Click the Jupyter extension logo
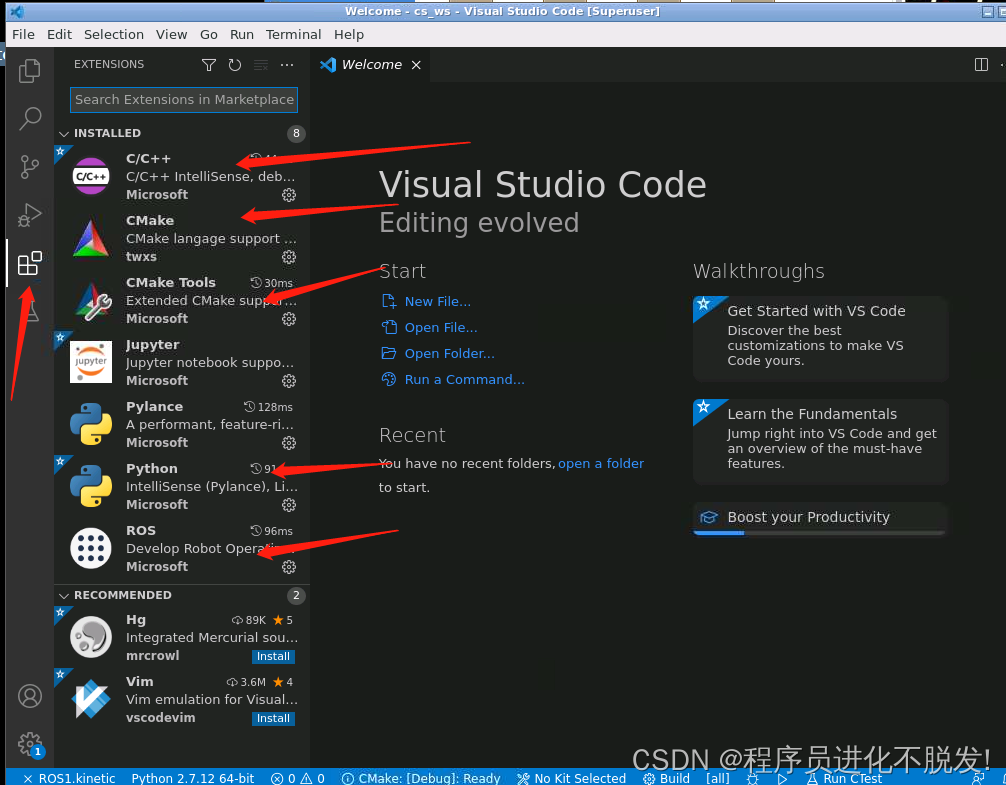The height and width of the screenshot is (785, 1006). point(91,362)
